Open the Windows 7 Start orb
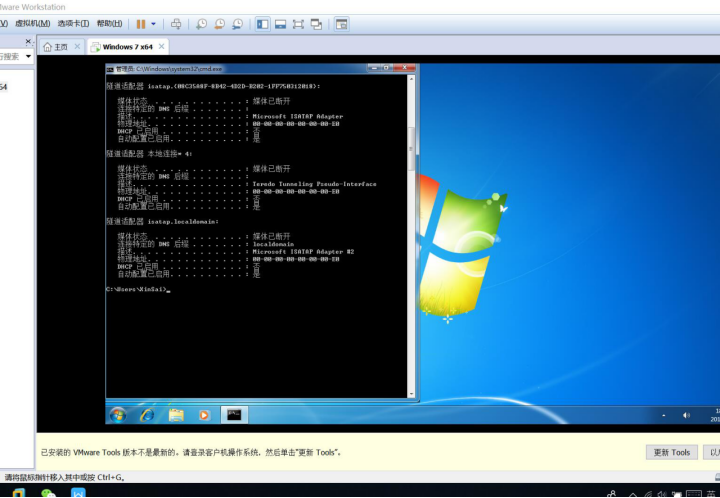This screenshot has height=498, width=720. tap(118, 415)
